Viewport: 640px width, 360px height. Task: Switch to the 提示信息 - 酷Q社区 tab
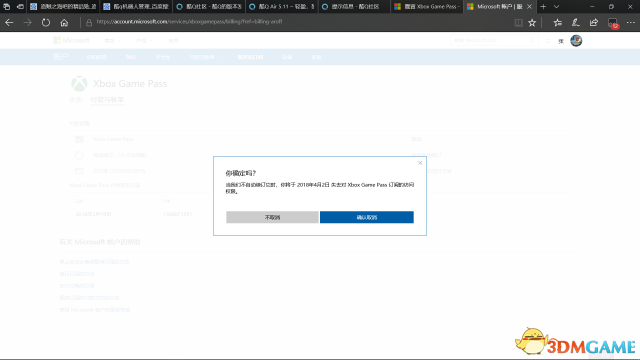(354, 7)
